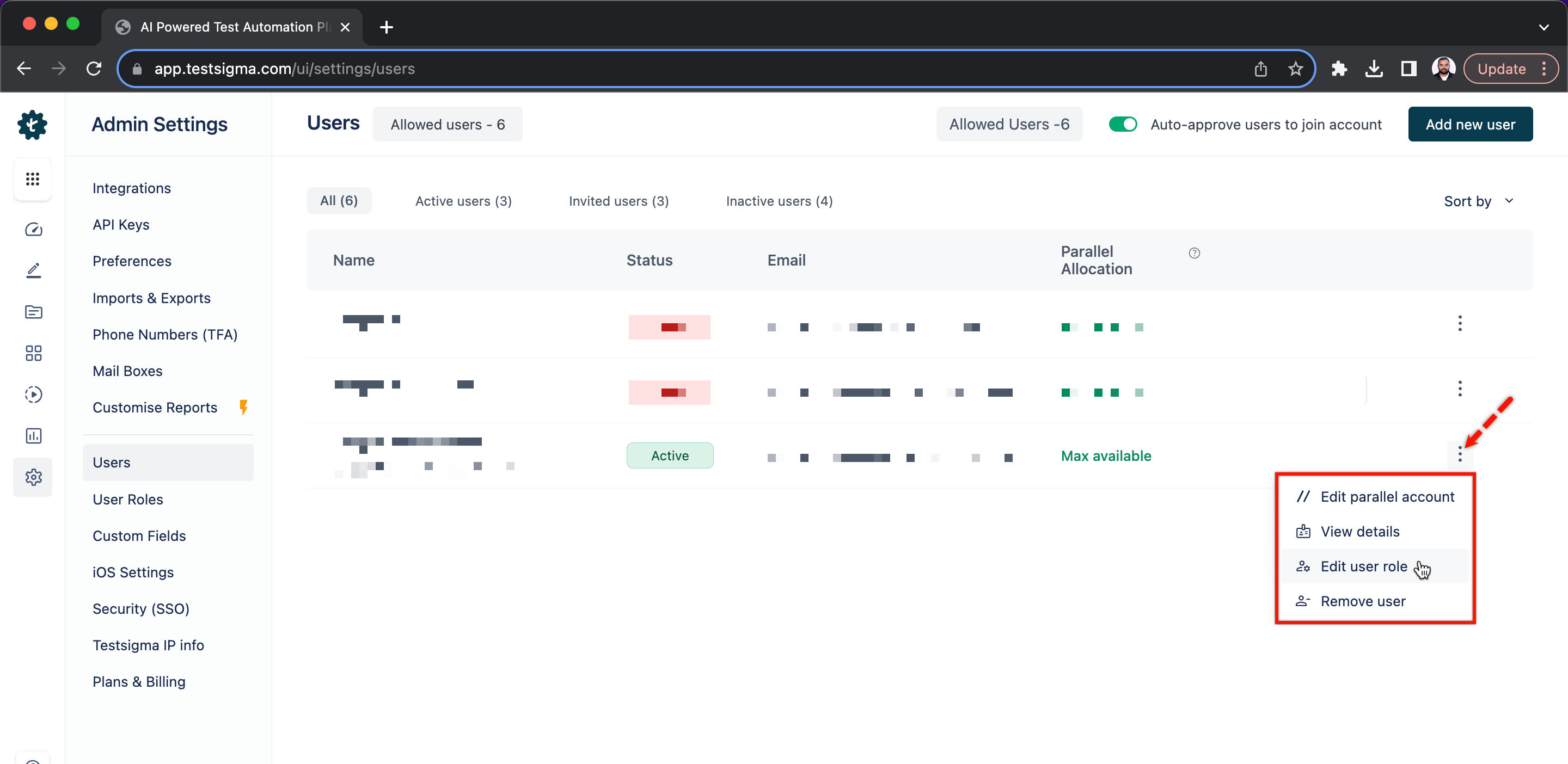The height and width of the screenshot is (764, 1568).
Task: Open Imports & Exports settings
Action: (x=151, y=298)
